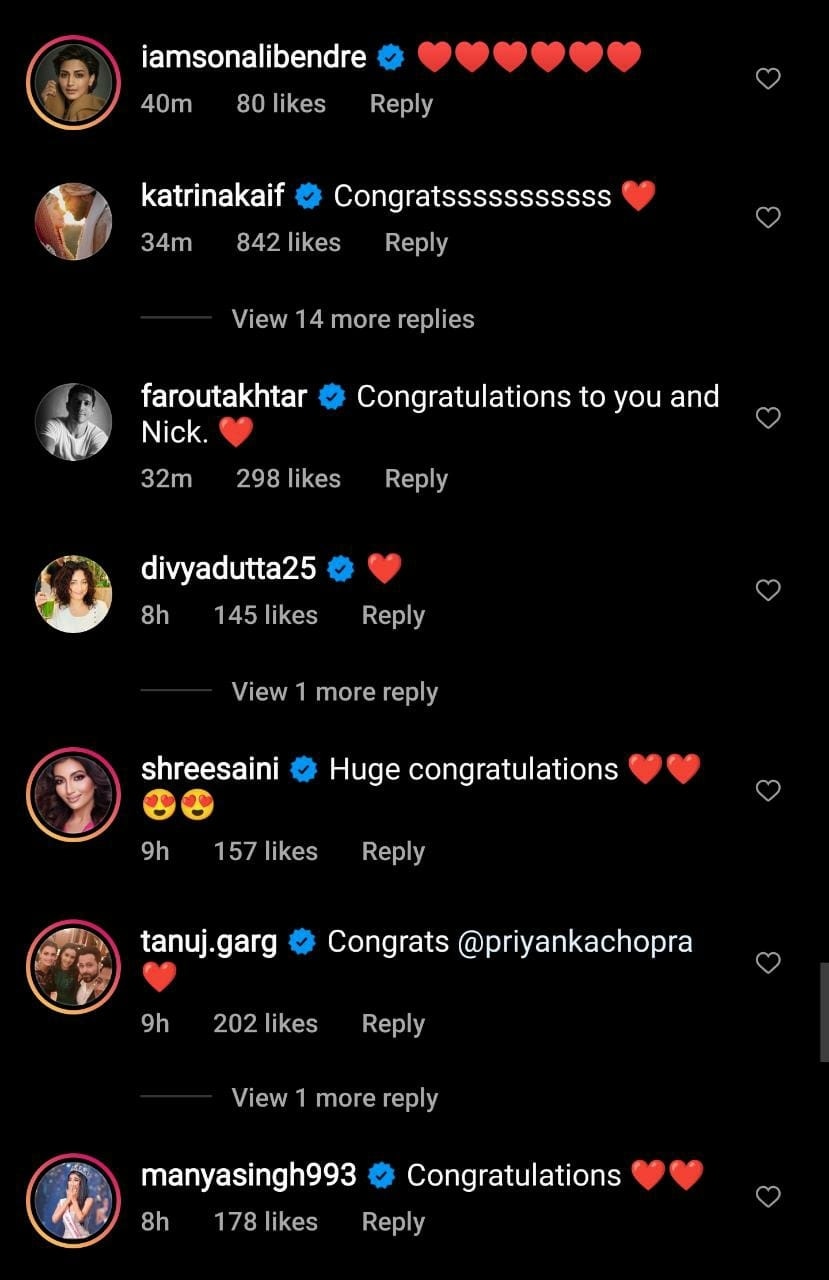
Task: Reply to katrinakaif's comment
Action: coord(416,243)
